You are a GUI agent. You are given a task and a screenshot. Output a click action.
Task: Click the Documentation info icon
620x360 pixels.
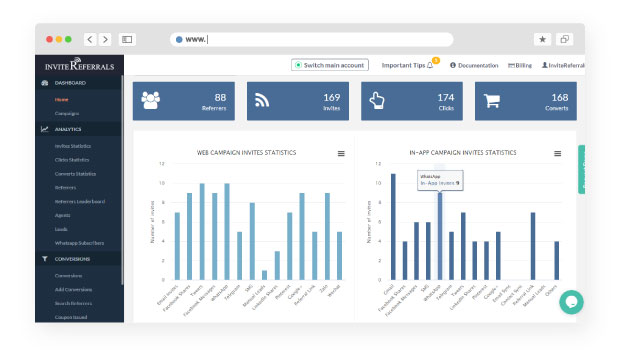[453, 65]
